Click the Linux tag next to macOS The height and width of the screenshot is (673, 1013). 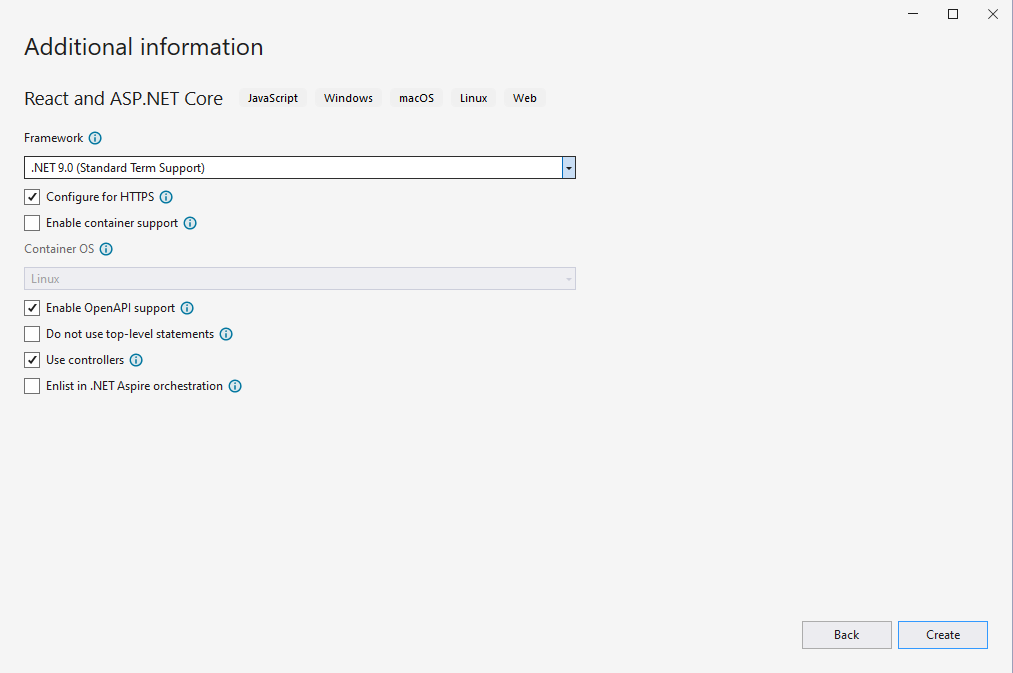point(474,98)
